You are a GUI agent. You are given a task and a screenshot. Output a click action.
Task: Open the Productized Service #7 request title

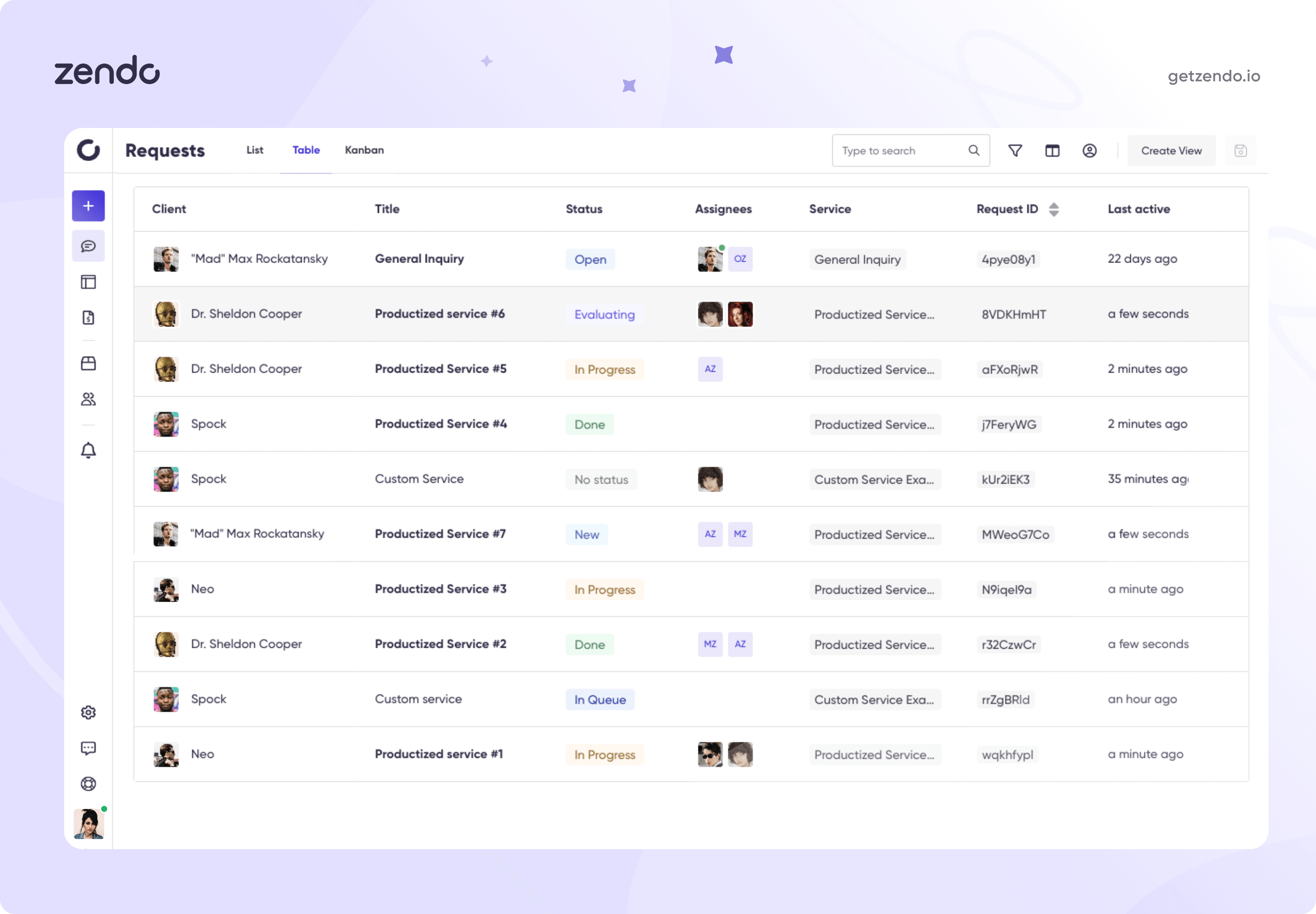[x=440, y=534]
